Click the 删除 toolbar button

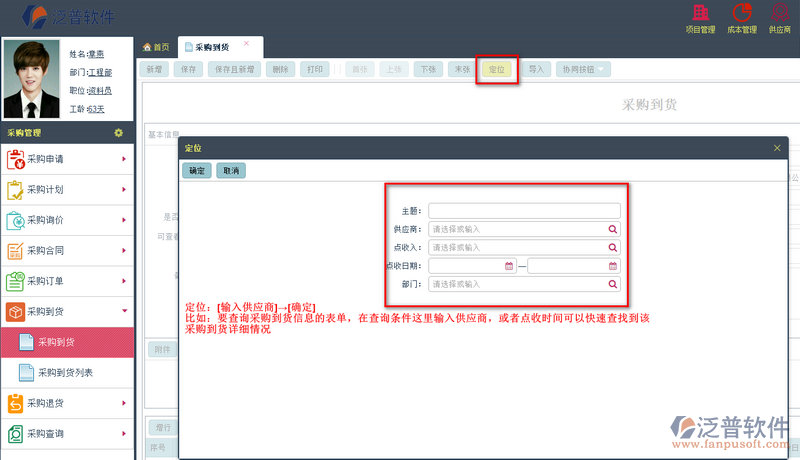pyautogui.click(x=280, y=69)
